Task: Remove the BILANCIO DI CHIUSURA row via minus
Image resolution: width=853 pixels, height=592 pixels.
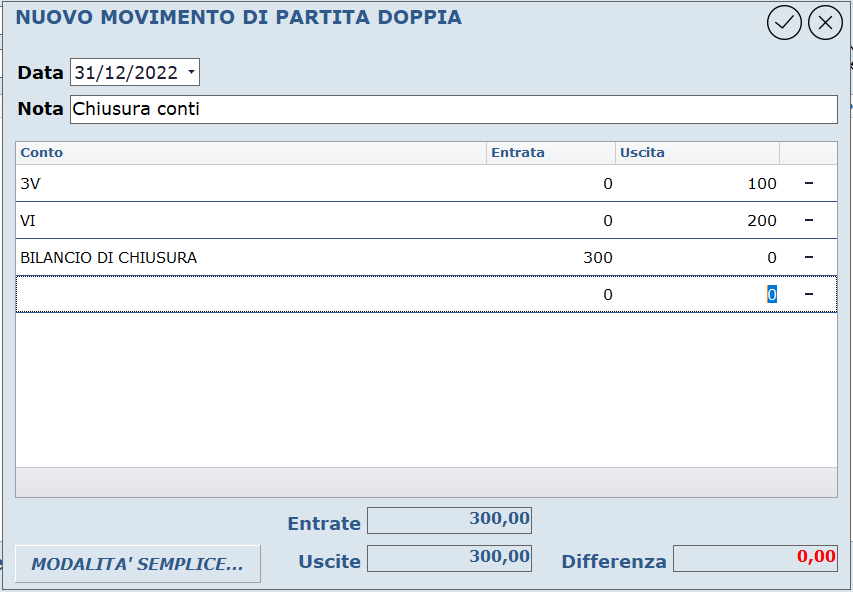Action: coord(808,257)
